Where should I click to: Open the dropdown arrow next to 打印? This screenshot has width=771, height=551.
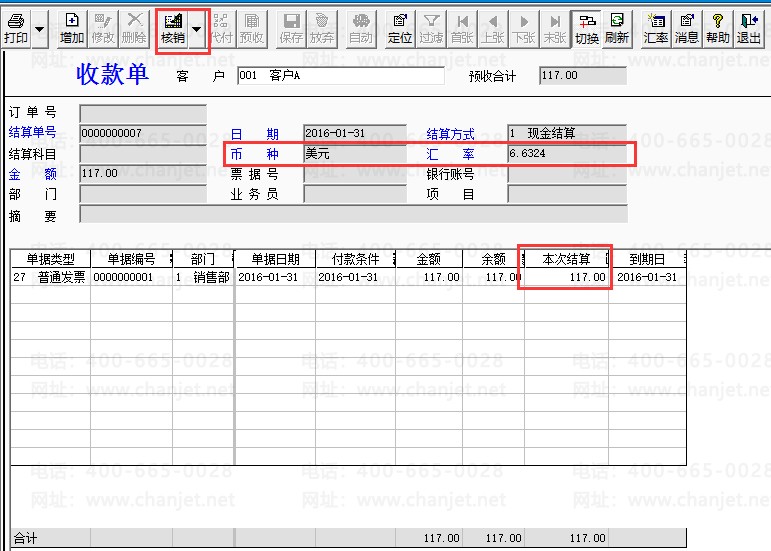pos(40,29)
